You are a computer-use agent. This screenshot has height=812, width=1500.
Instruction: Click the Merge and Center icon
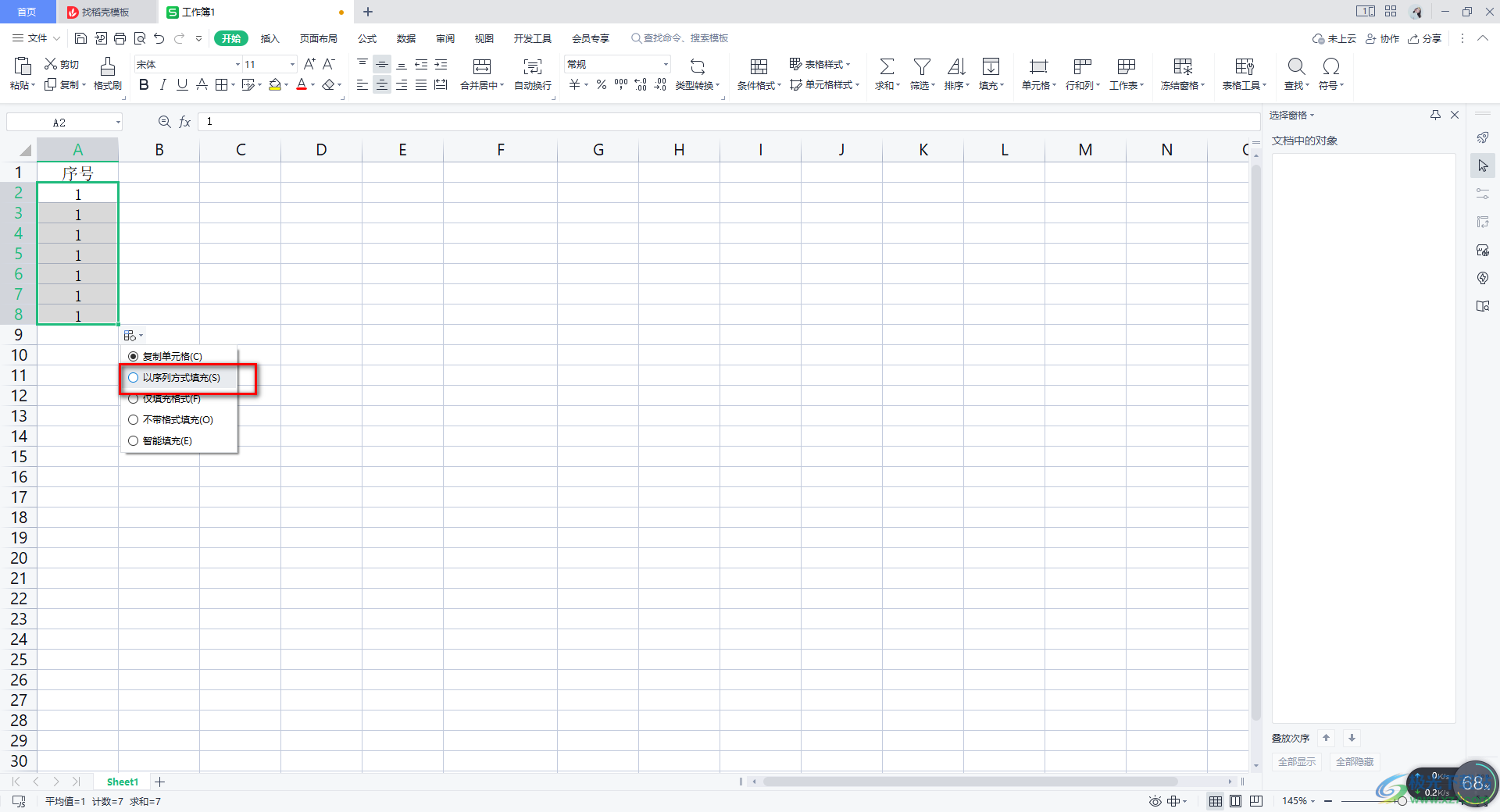point(482,66)
